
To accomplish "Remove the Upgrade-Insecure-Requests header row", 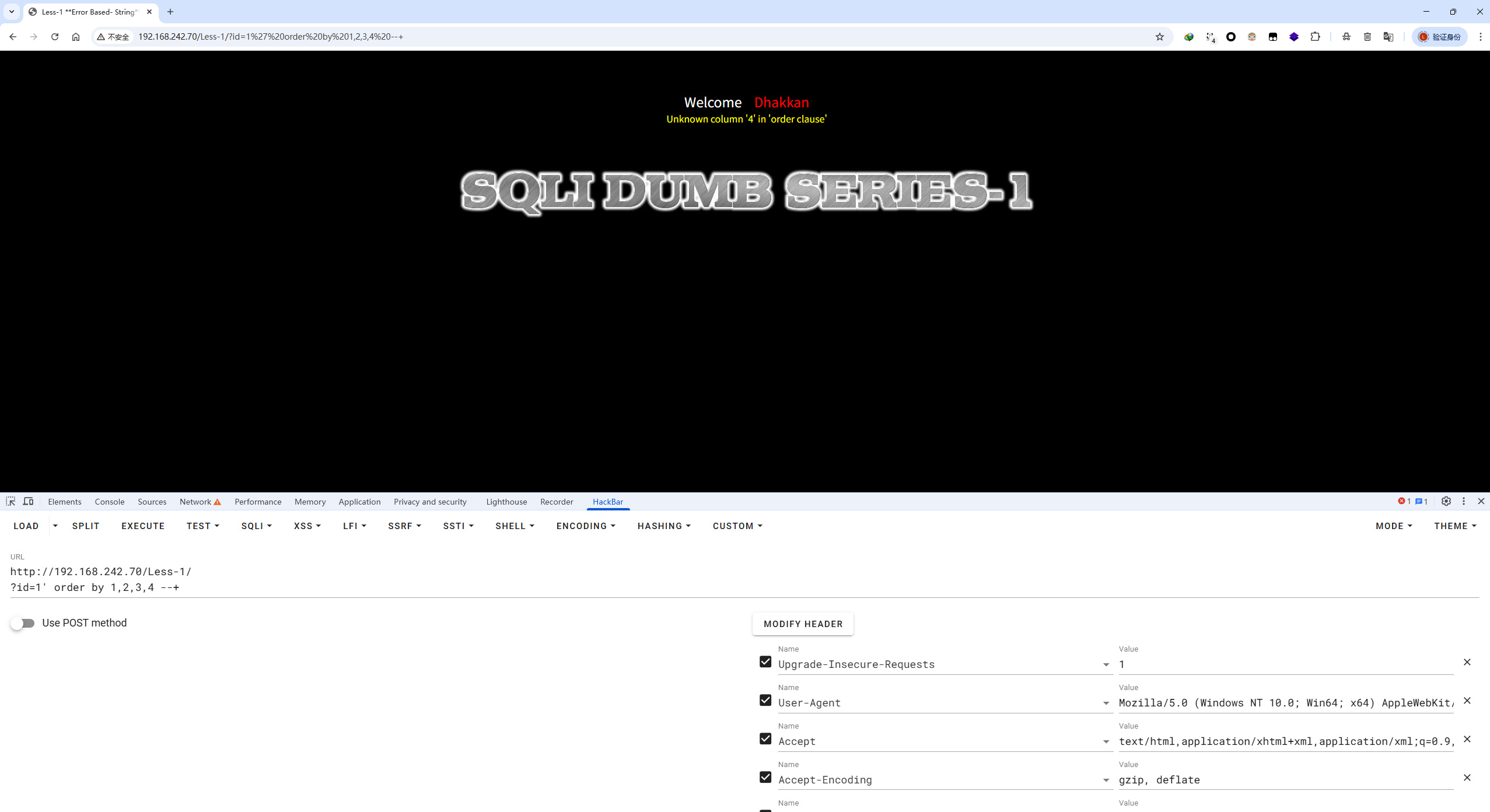I will point(1467,662).
